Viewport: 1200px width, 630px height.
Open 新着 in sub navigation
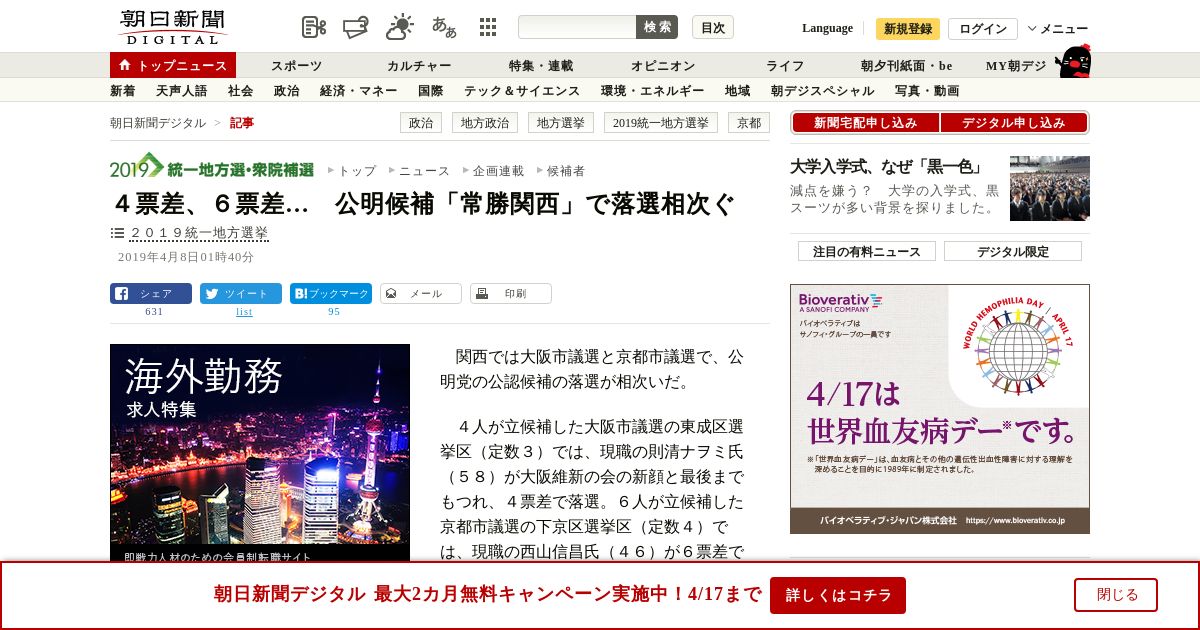(x=123, y=91)
